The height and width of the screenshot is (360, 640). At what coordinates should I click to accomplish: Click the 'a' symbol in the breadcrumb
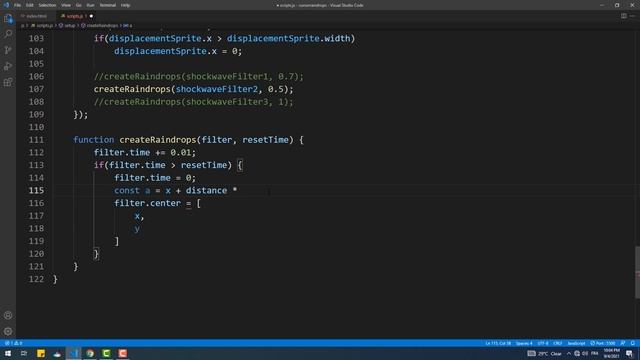tap(130, 25)
